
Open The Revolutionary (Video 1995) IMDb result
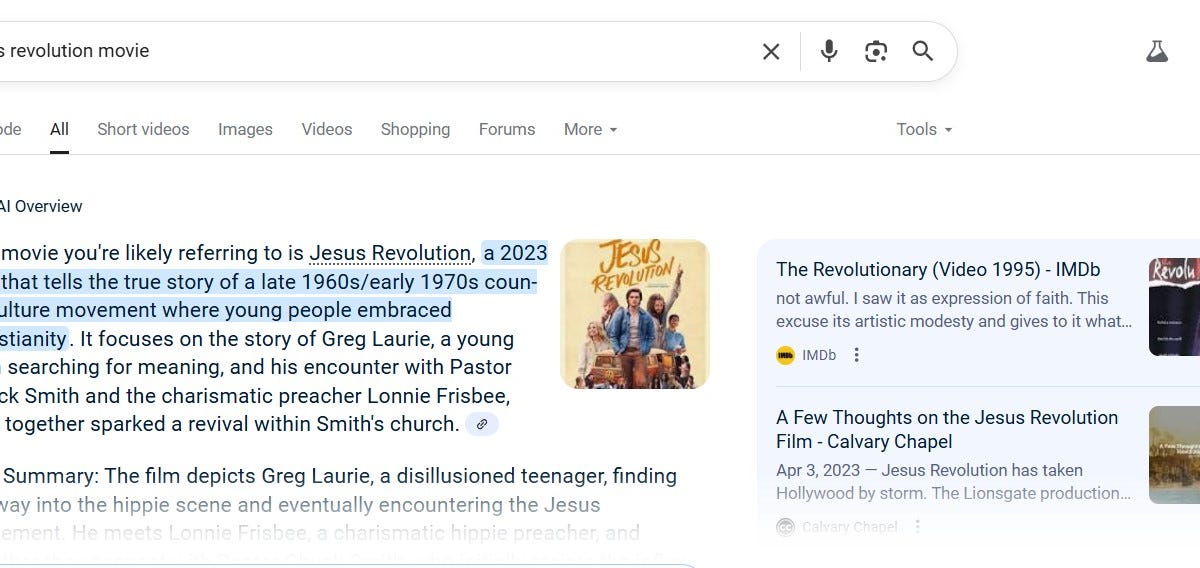pos(938,269)
